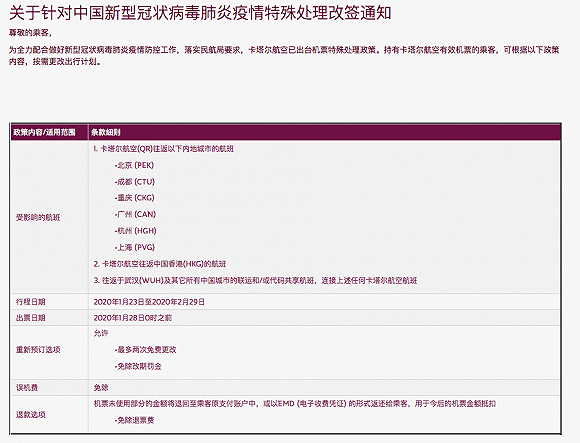
Task: Click the 退款选项 row label
Action: [30, 415]
